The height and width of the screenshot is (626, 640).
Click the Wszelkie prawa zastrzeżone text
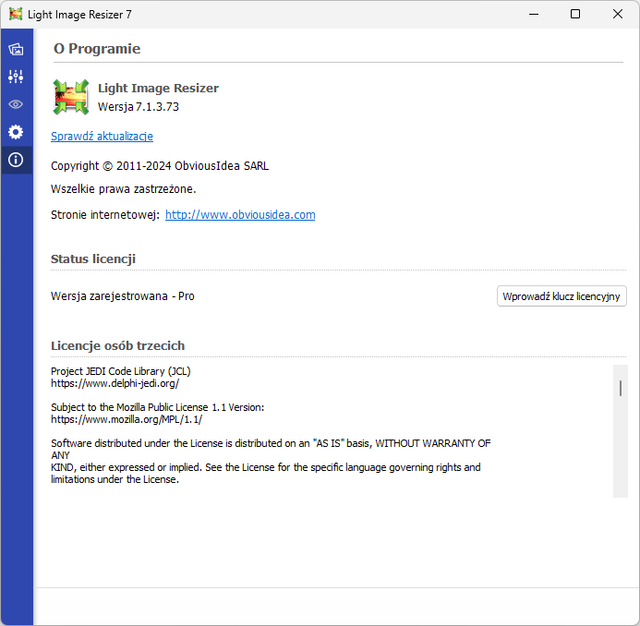(x=123, y=189)
